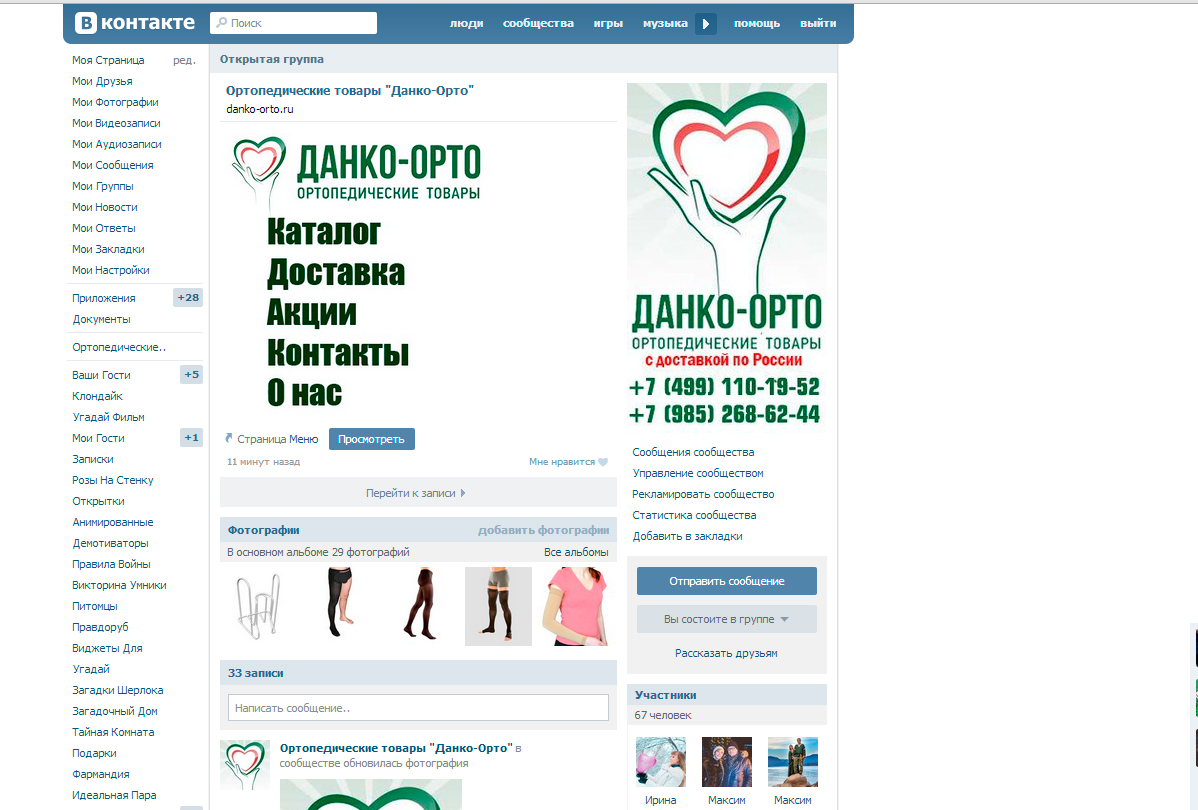This screenshot has height=810, width=1198.
Task: Click the danko-orto.ru website link
Action: pos(260,109)
